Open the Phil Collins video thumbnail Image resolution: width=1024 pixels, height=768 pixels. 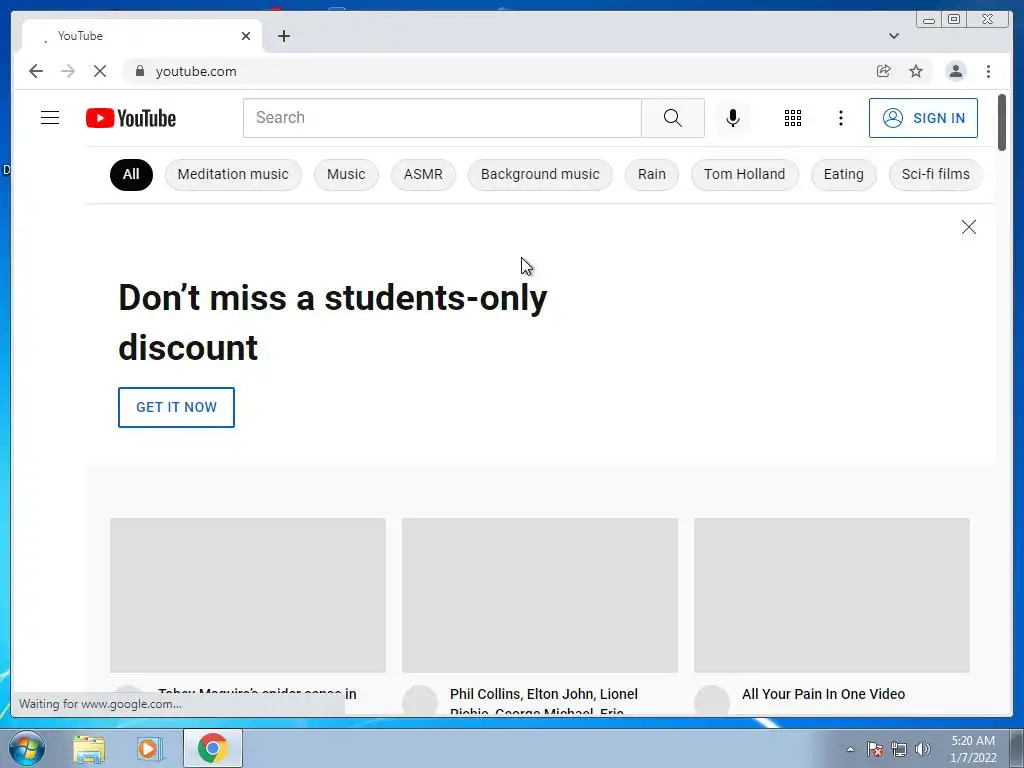pyautogui.click(x=540, y=595)
